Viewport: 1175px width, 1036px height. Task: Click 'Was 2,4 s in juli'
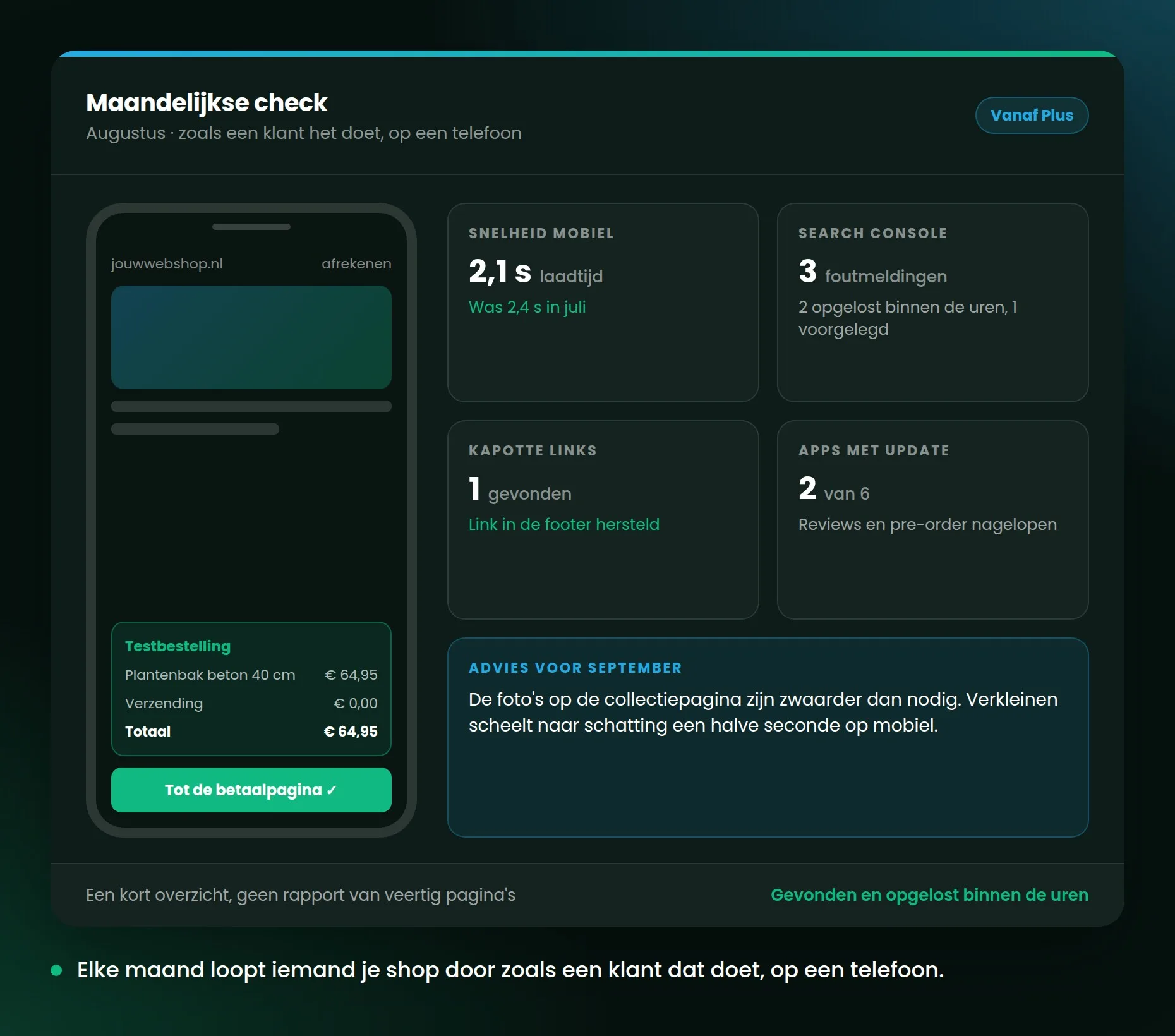pos(527,307)
